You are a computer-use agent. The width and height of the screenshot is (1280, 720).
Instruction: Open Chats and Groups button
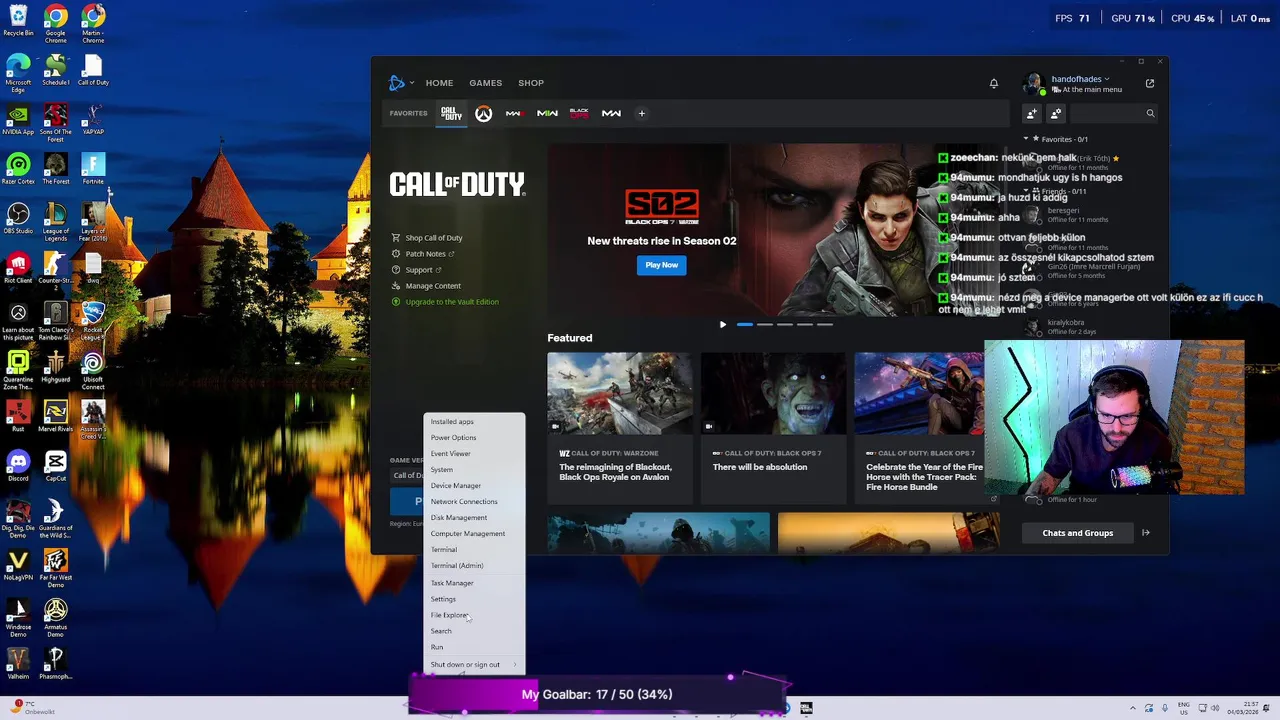coord(1077,533)
